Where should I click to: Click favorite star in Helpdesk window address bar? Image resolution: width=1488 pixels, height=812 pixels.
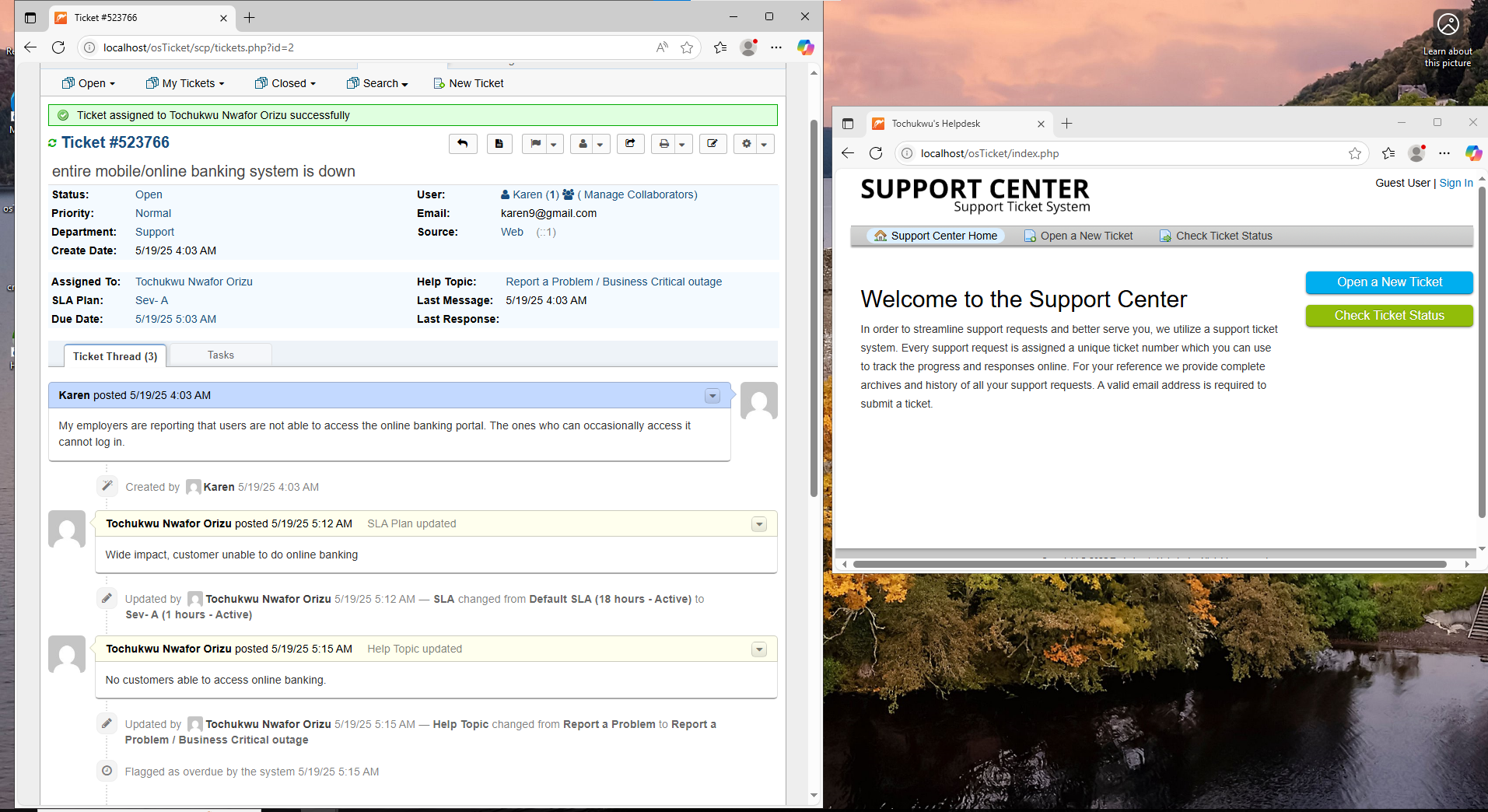pos(1355,153)
